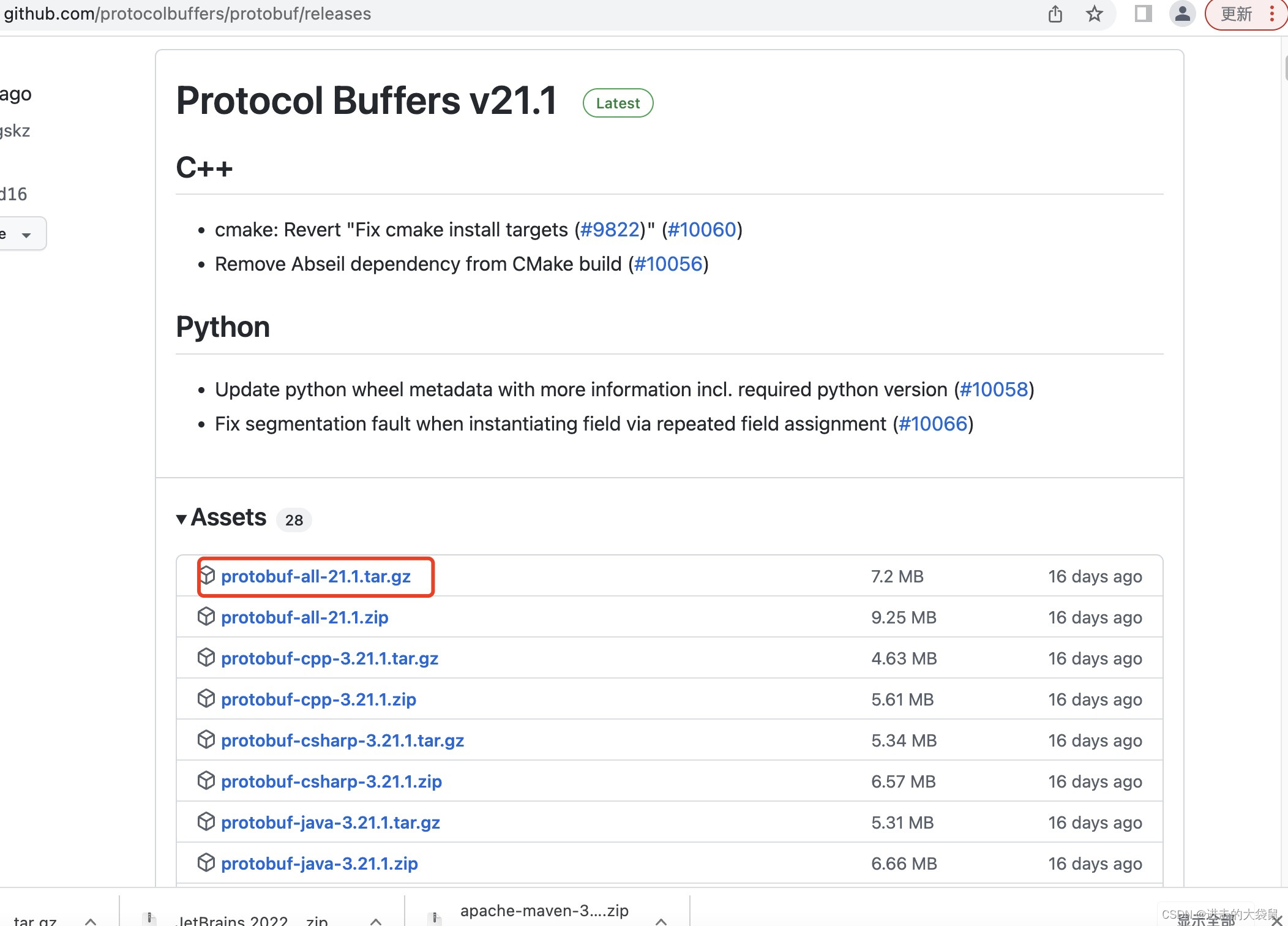Open the Chrome three-dot menu

pos(1272,13)
